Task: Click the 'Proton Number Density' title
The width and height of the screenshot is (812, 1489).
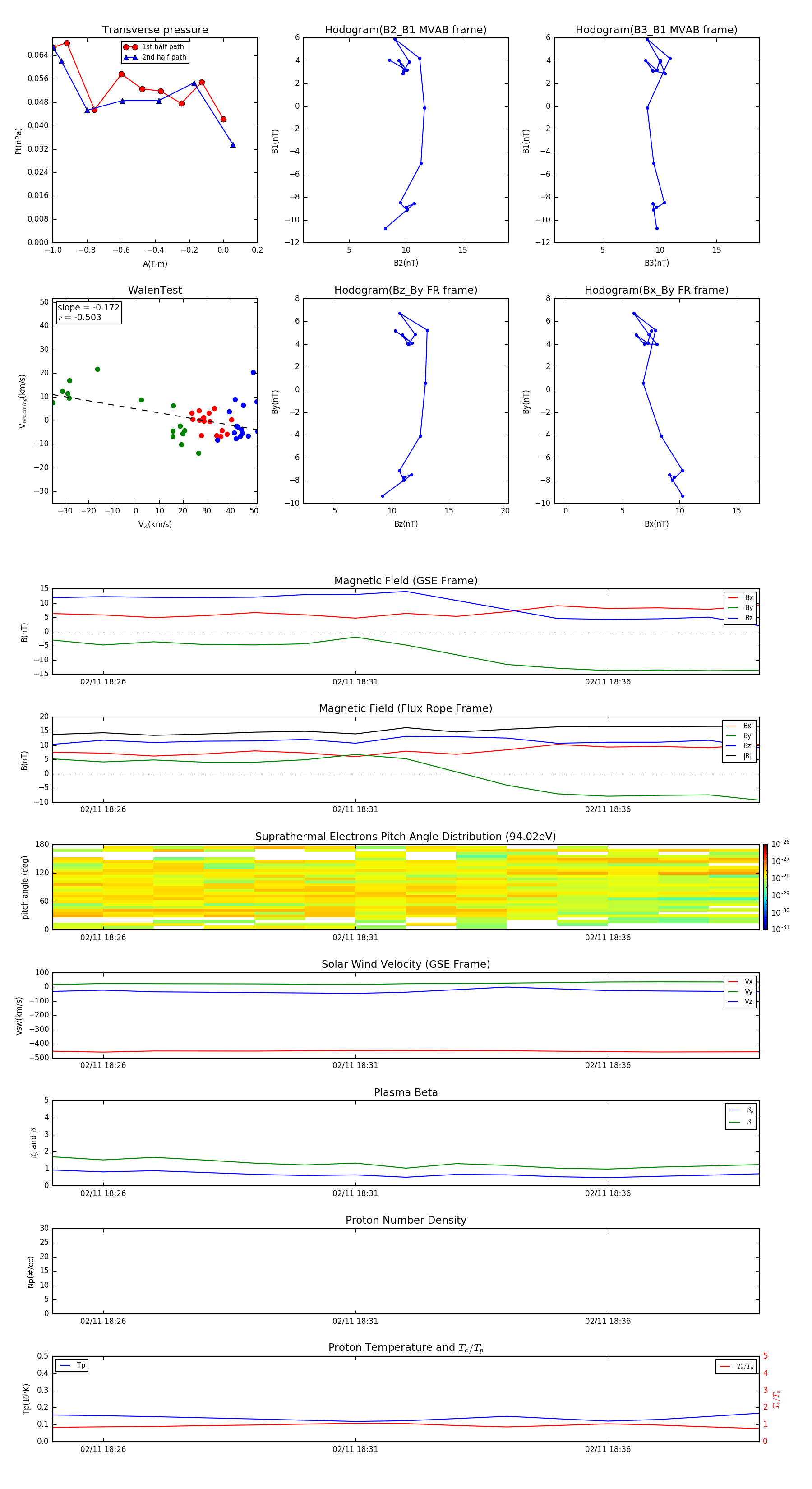Action: pyautogui.click(x=406, y=1220)
